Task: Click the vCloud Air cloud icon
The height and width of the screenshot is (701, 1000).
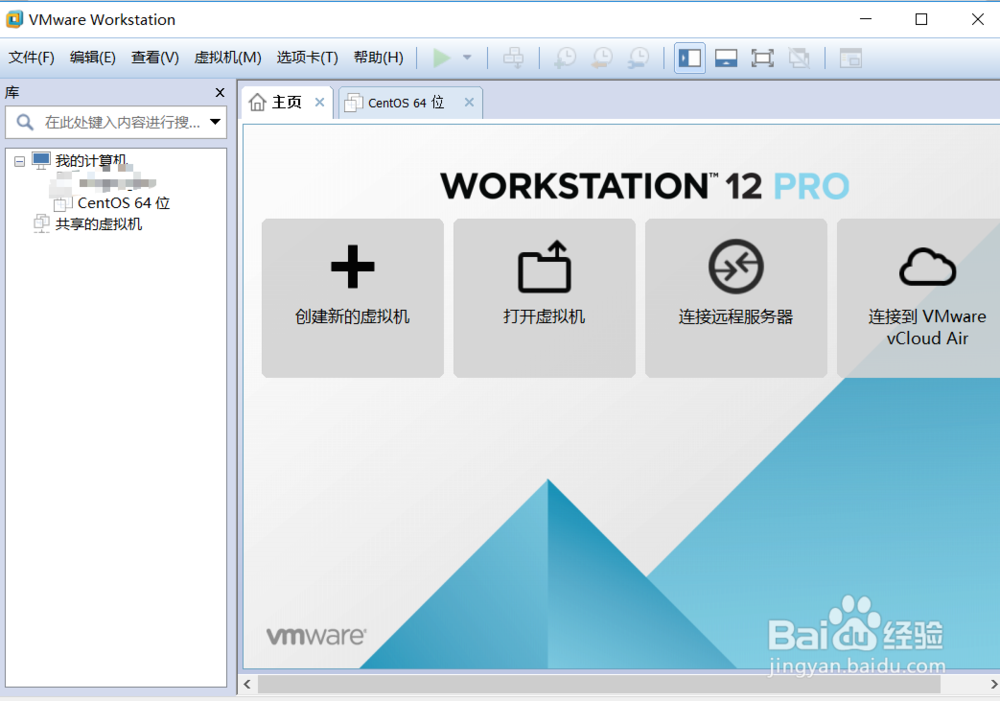Action: coord(928,267)
